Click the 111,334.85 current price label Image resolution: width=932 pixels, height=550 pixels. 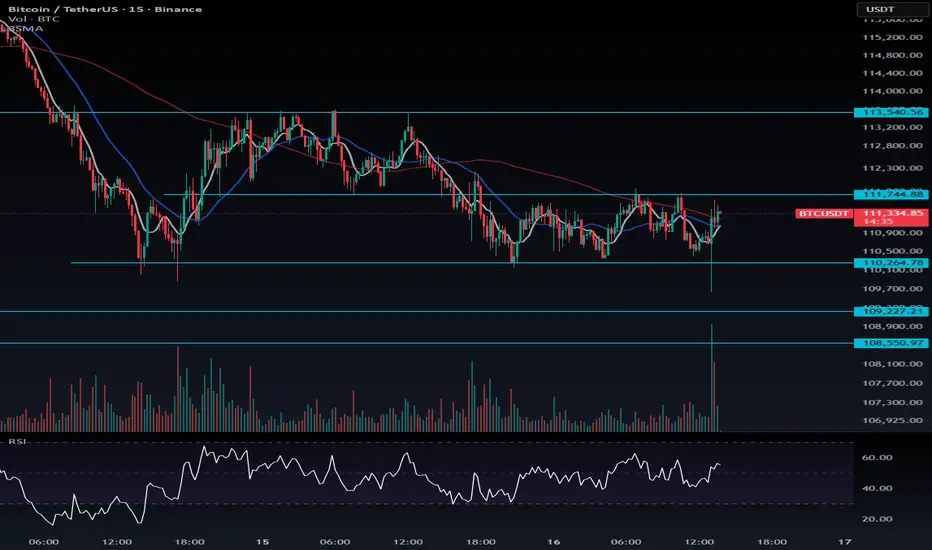click(890, 213)
